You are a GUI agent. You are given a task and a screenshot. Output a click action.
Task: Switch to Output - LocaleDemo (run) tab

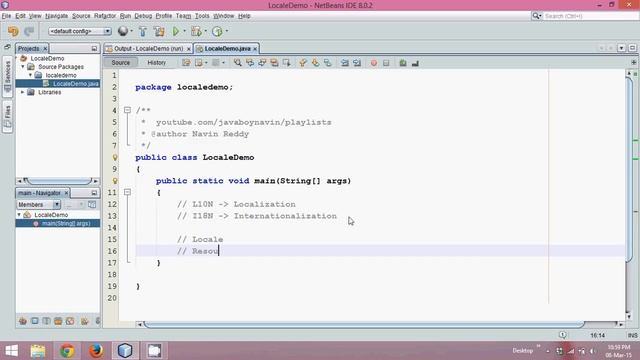(x=148, y=49)
